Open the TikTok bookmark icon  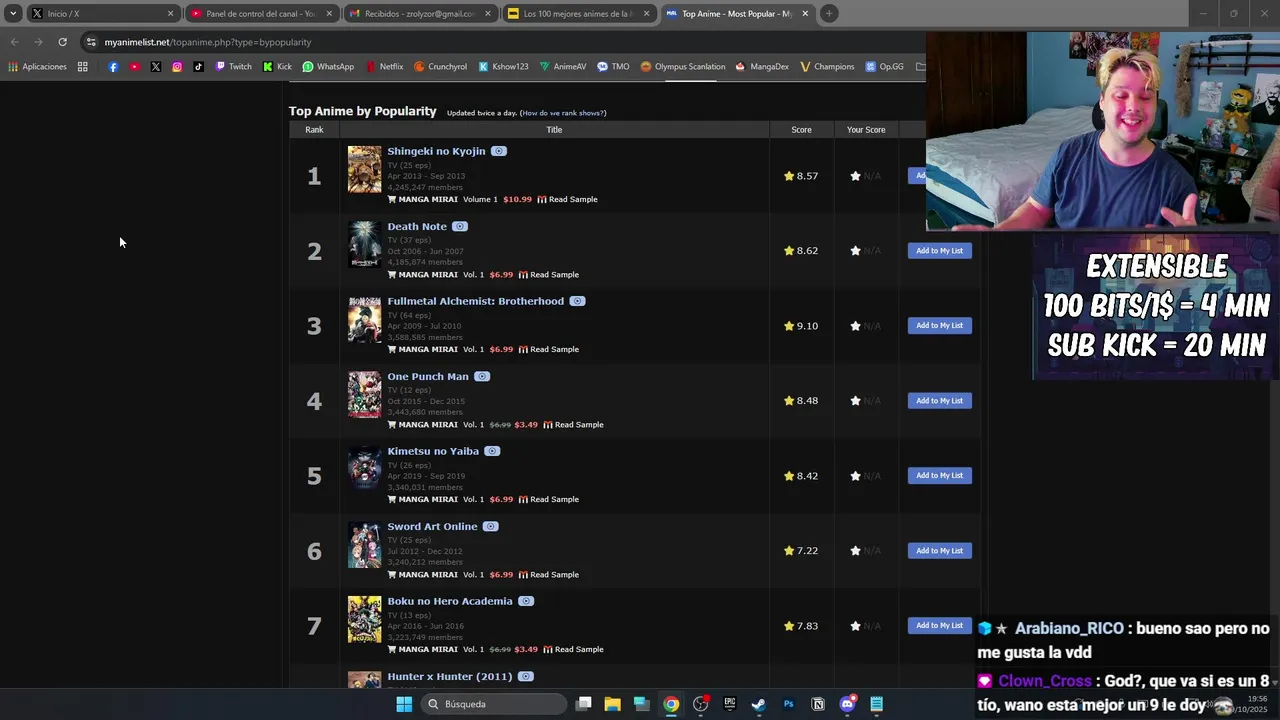tap(198, 67)
